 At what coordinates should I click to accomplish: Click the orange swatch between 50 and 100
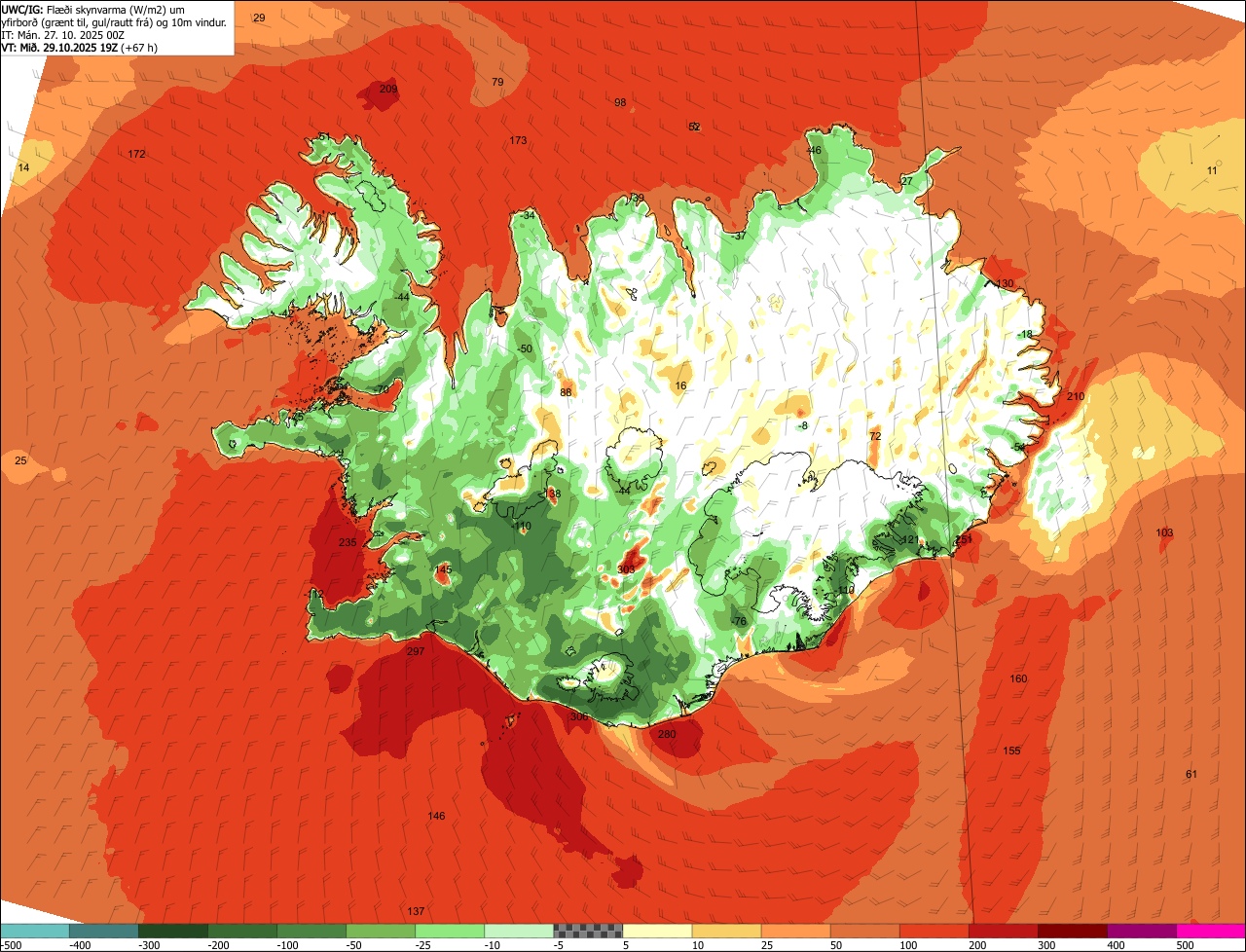[863, 931]
